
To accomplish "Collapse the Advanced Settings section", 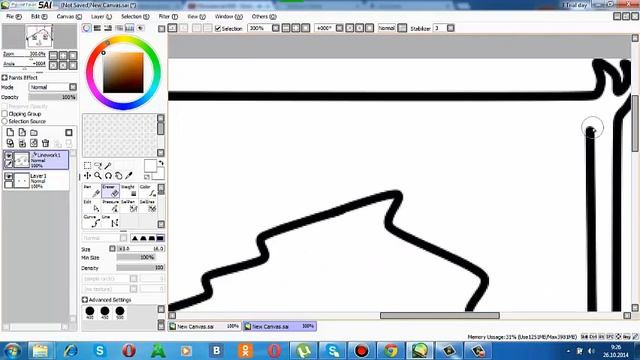I will (84, 300).
